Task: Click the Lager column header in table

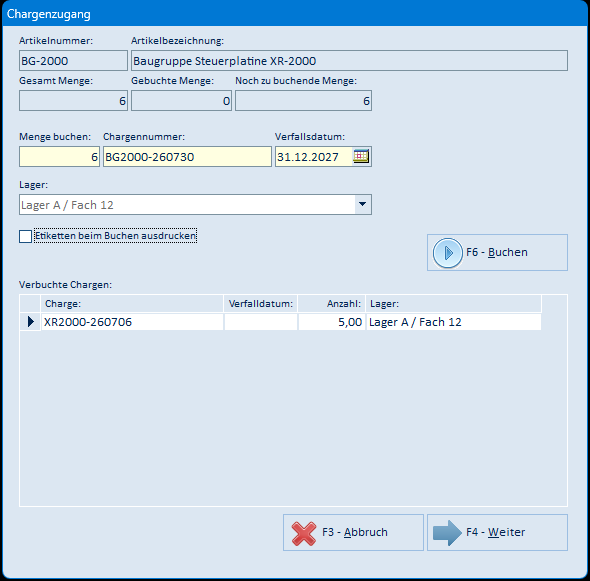Action: click(x=454, y=304)
